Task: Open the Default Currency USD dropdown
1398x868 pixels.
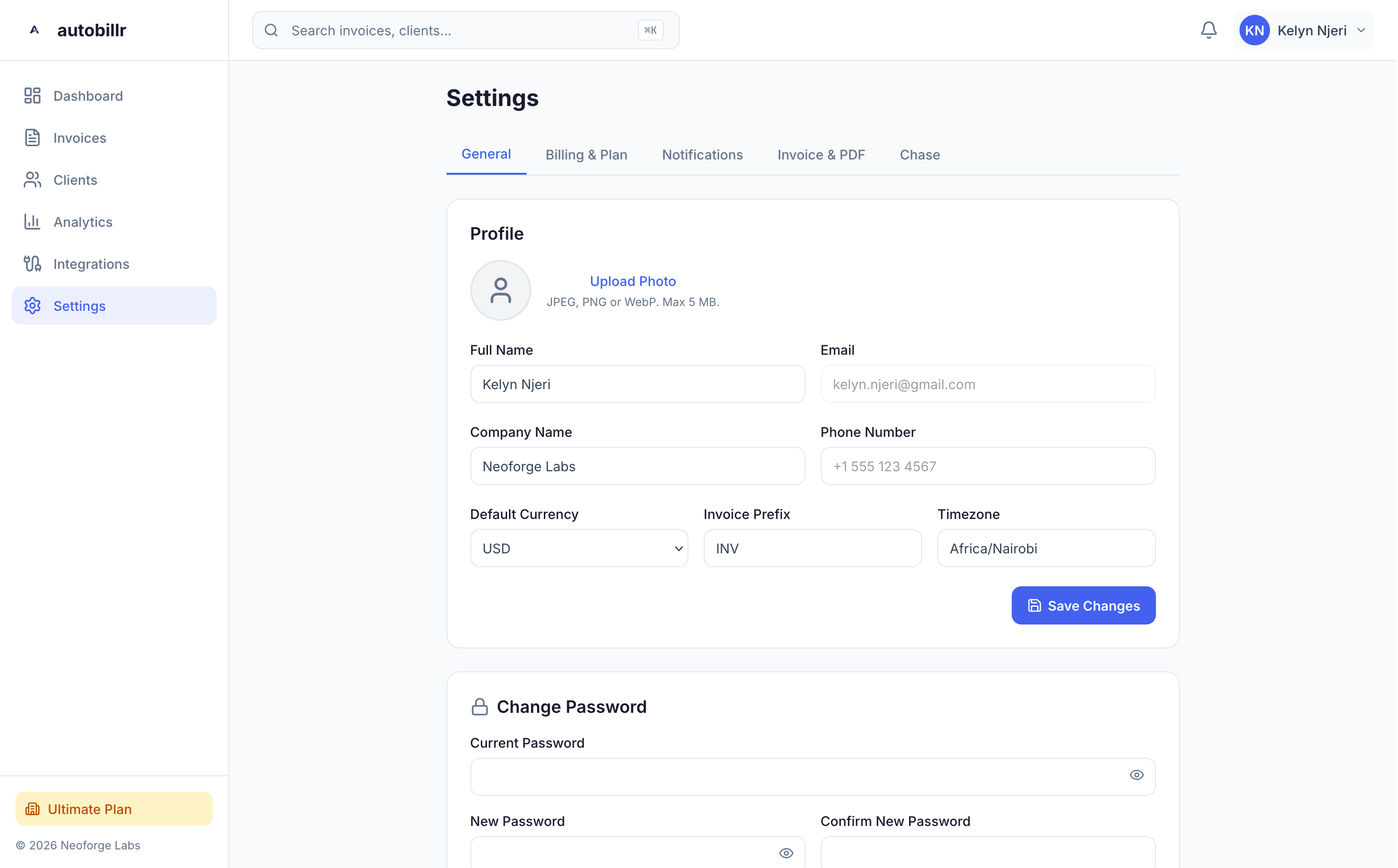Action: [579, 548]
